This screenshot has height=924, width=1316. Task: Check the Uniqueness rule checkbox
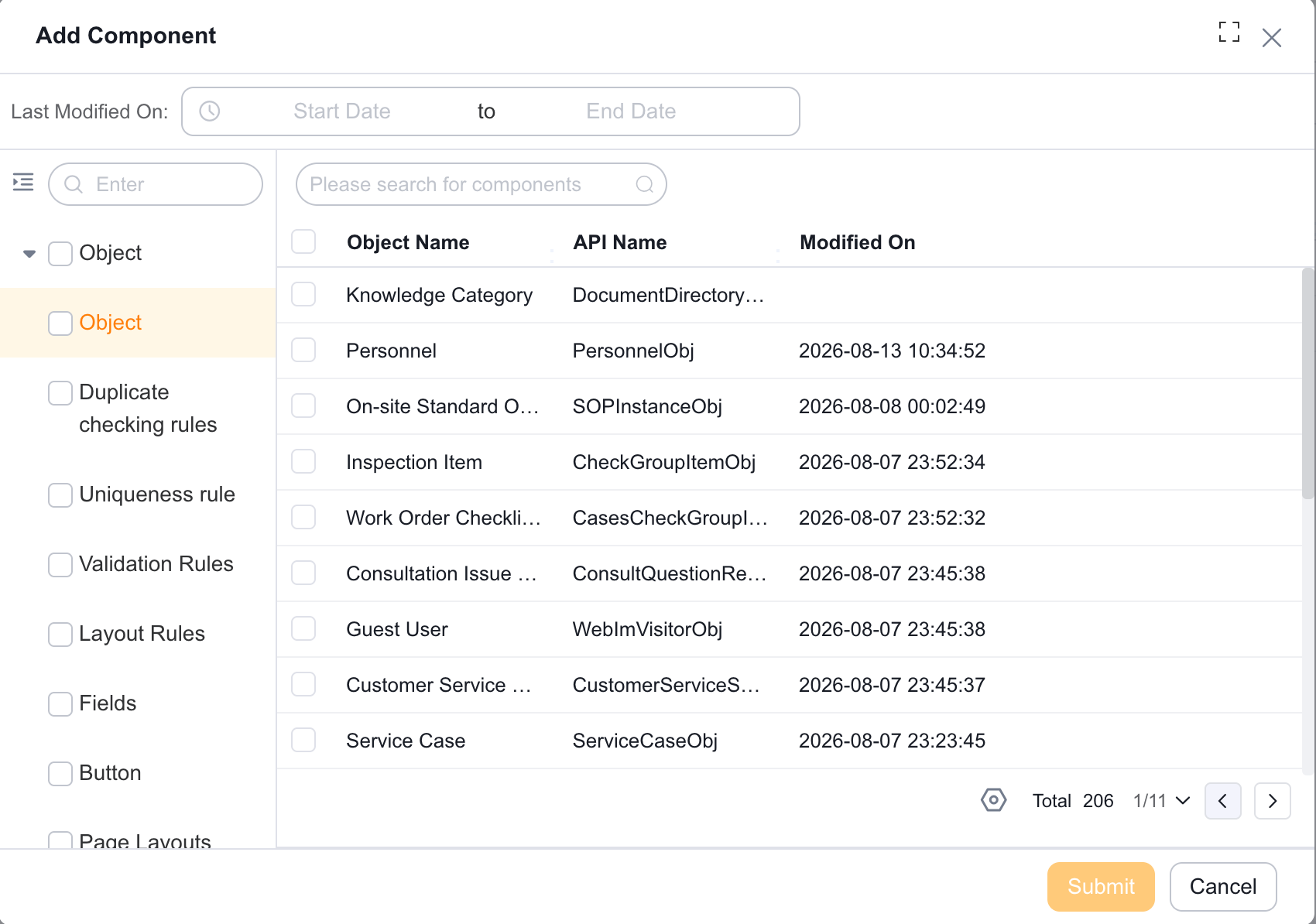(x=60, y=495)
